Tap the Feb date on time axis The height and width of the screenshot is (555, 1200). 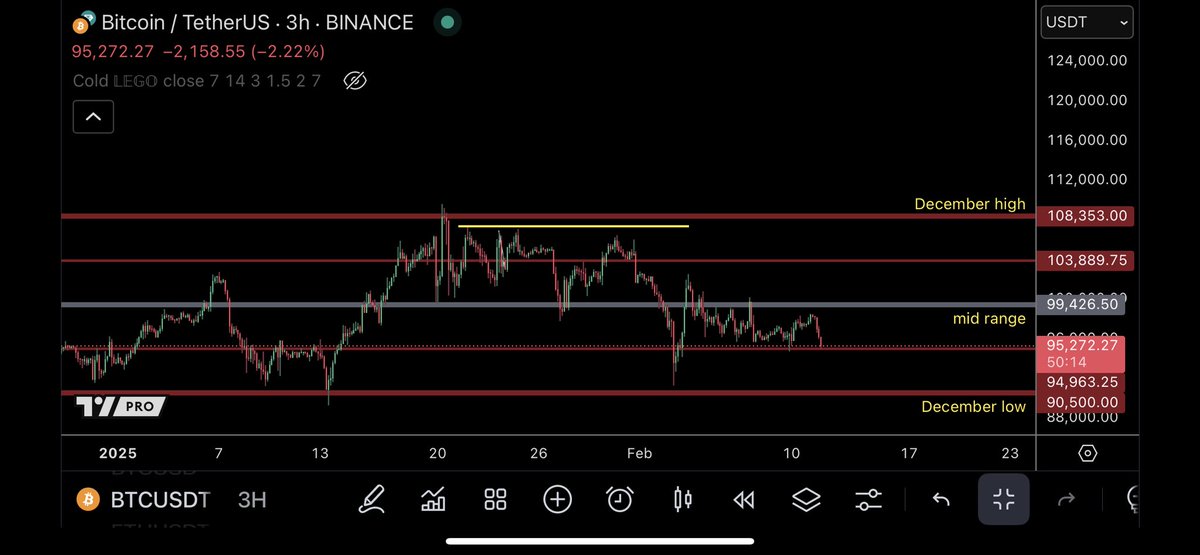(639, 453)
